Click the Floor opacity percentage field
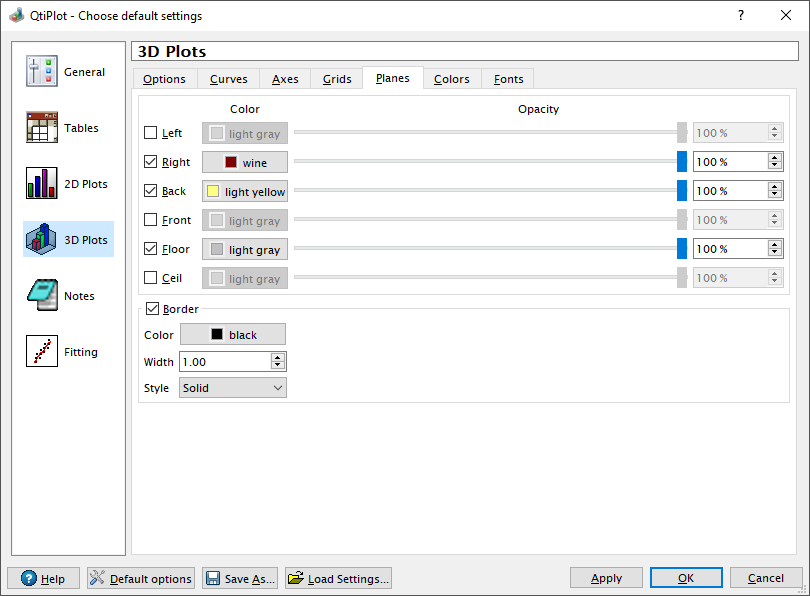This screenshot has width=810, height=596. (x=729, y=249)
